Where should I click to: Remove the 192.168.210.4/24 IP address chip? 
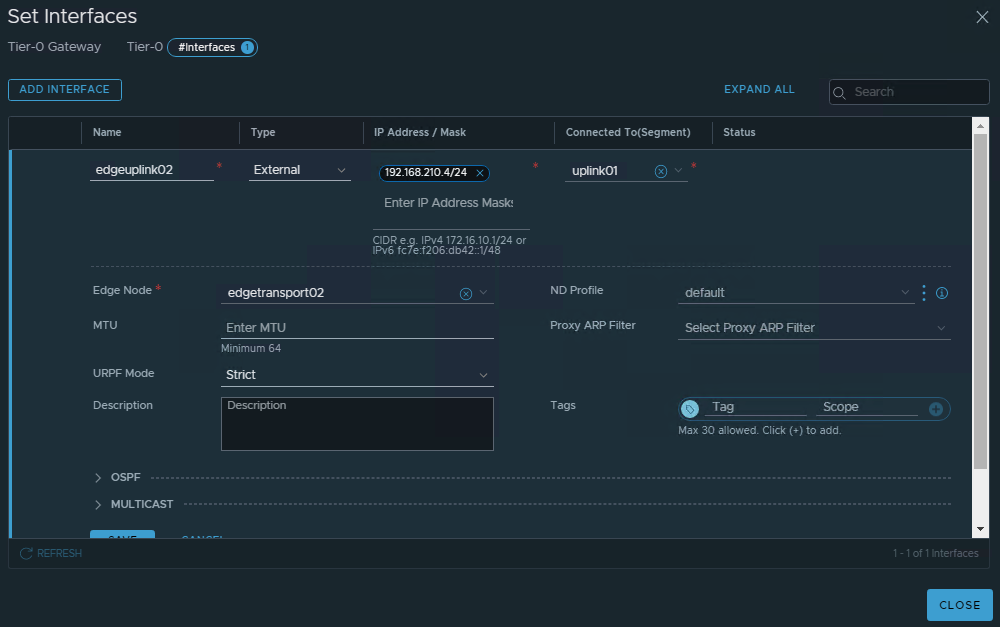coord(480,173)
